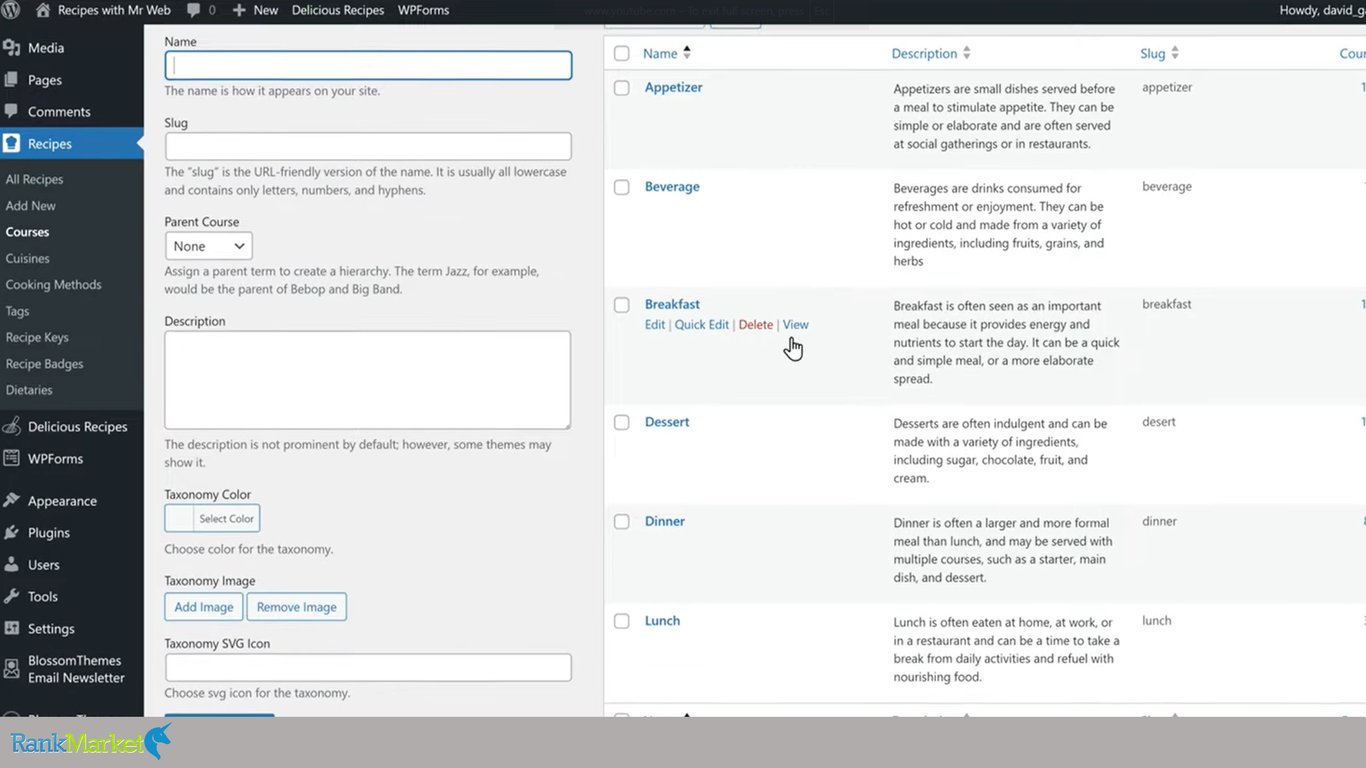
Task: Open the Recipe Keys submenu
Action: [37, 337]
